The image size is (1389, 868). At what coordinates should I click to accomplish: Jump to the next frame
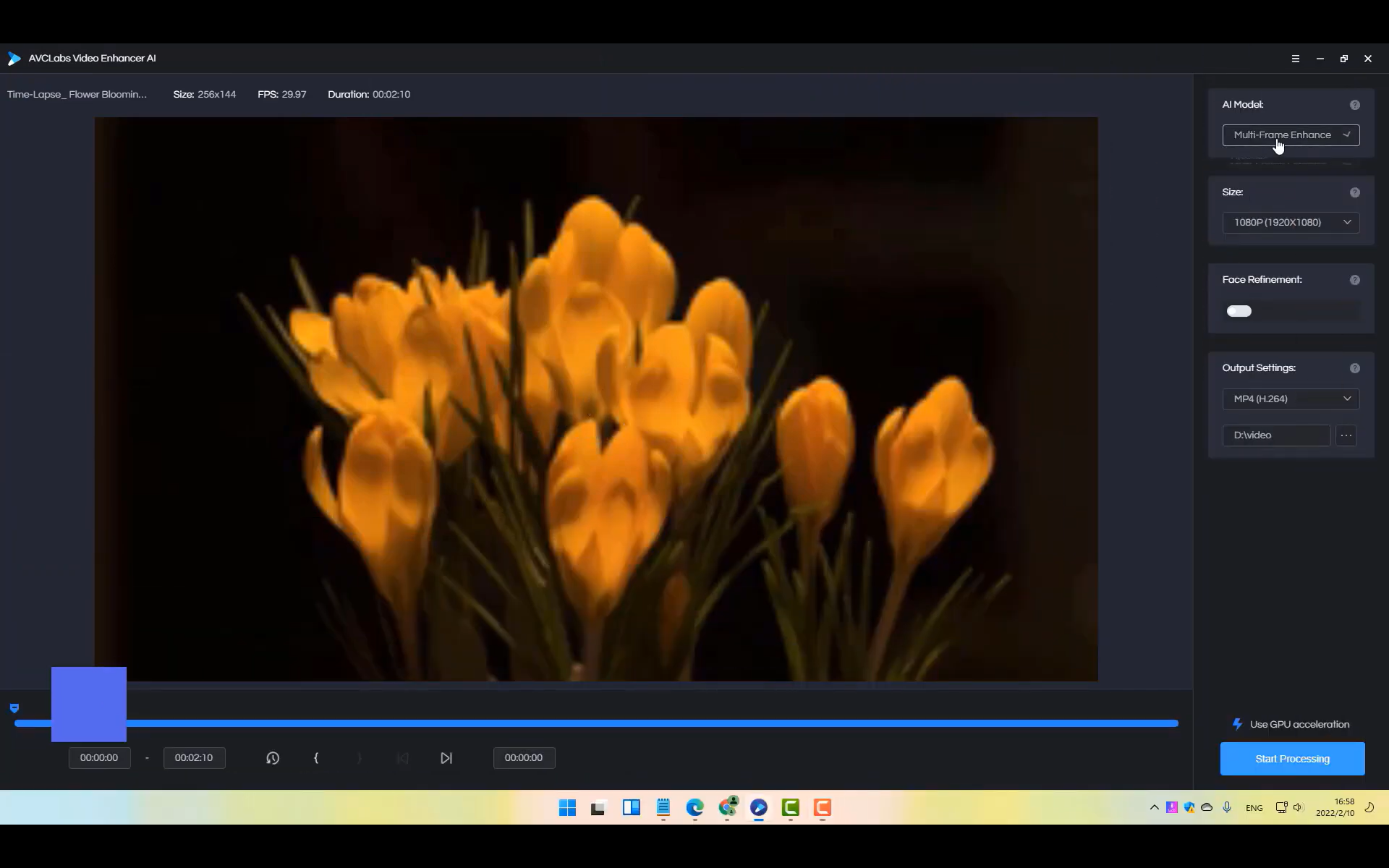[x=446, y=758]
